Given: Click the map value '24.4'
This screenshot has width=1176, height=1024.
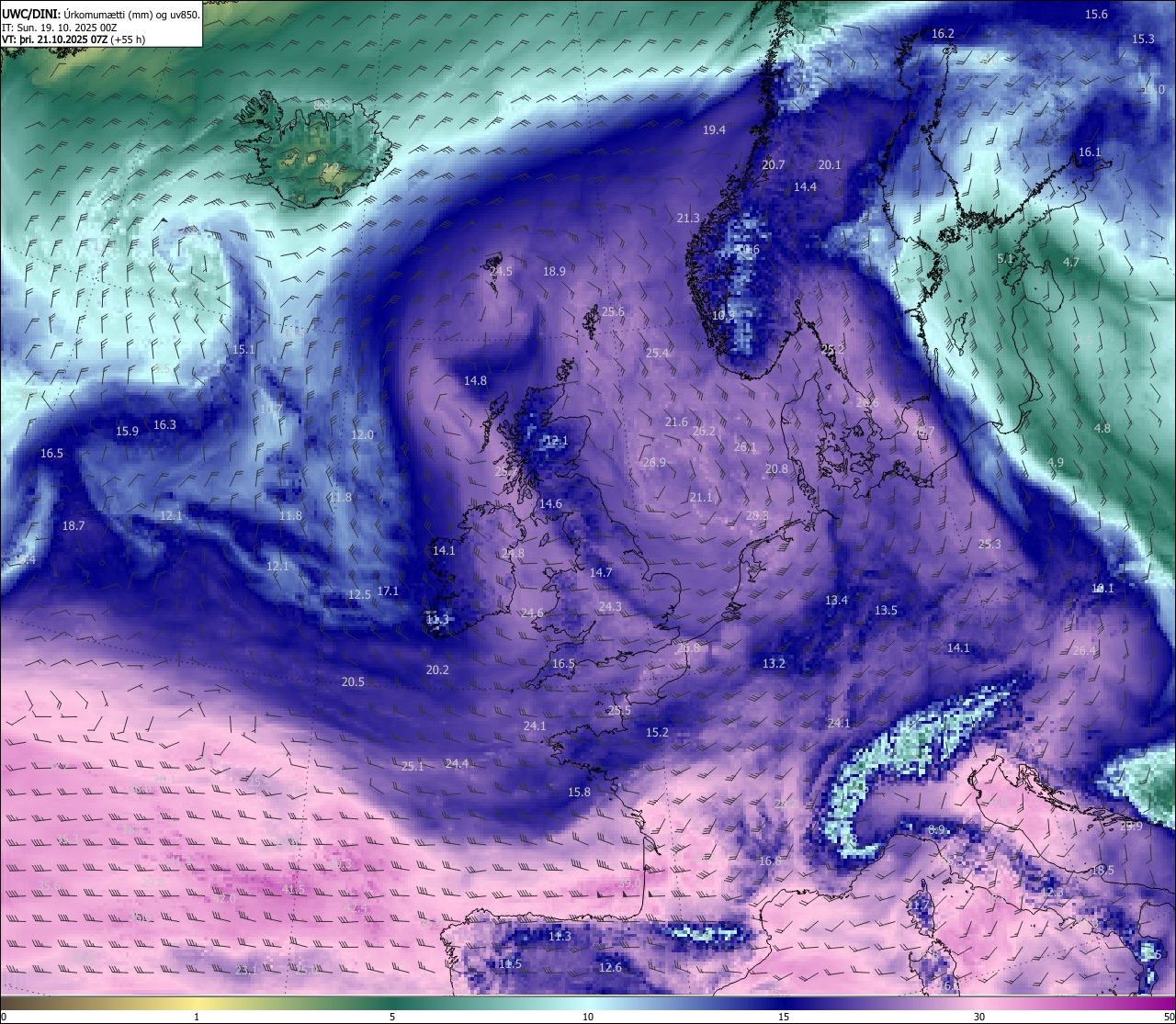Looking at the screenshot, I should tap(457, 763).
